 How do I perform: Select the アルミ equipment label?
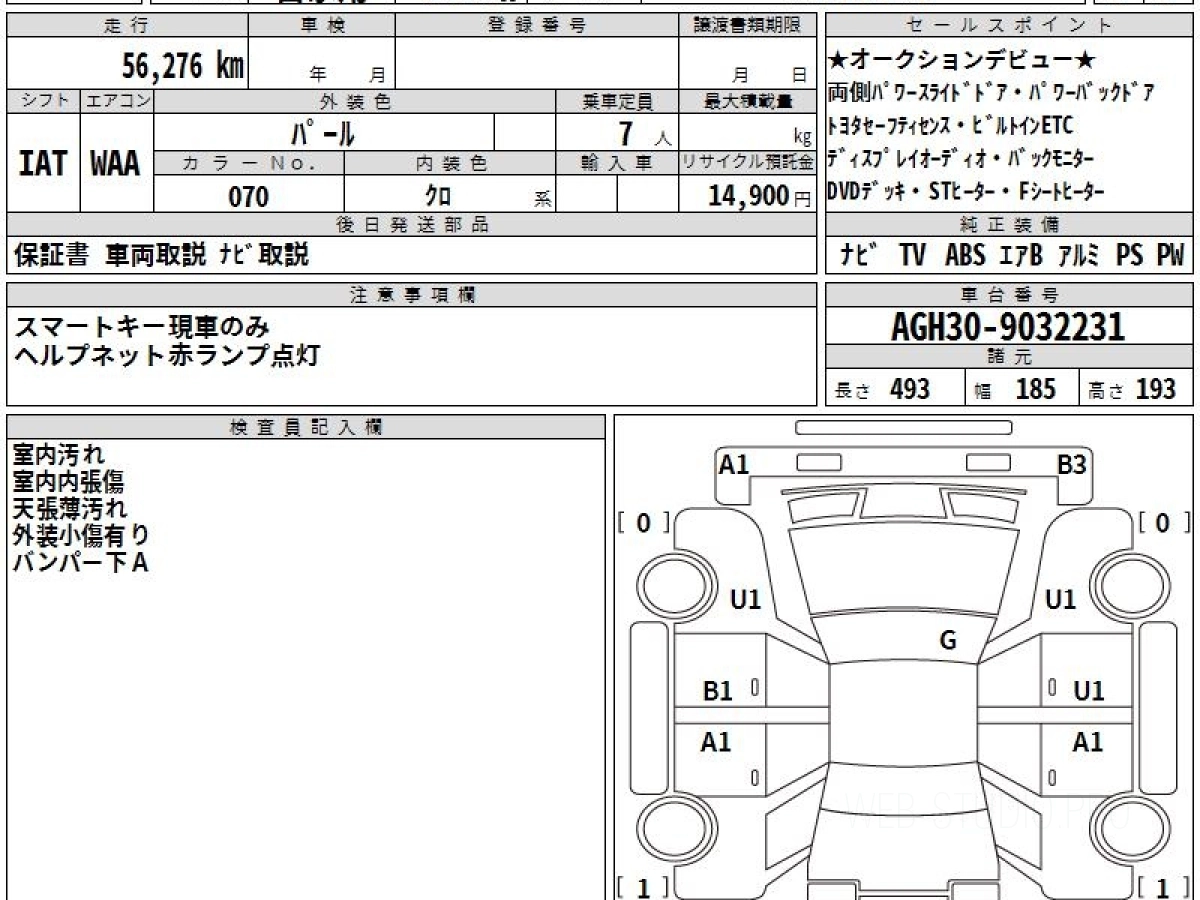click(x=1078, y=256)
